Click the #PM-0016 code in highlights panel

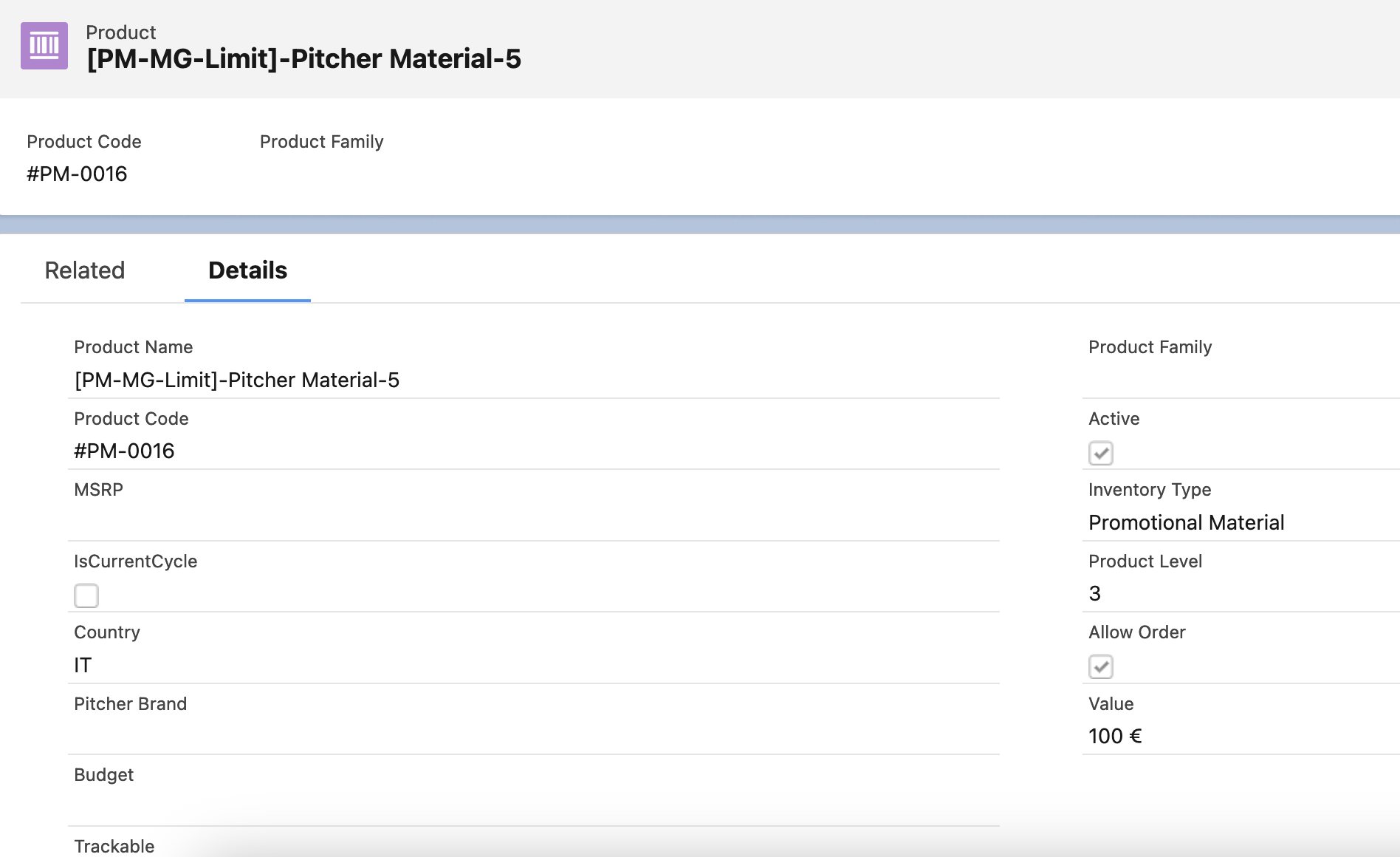click(x=77, y=174)
